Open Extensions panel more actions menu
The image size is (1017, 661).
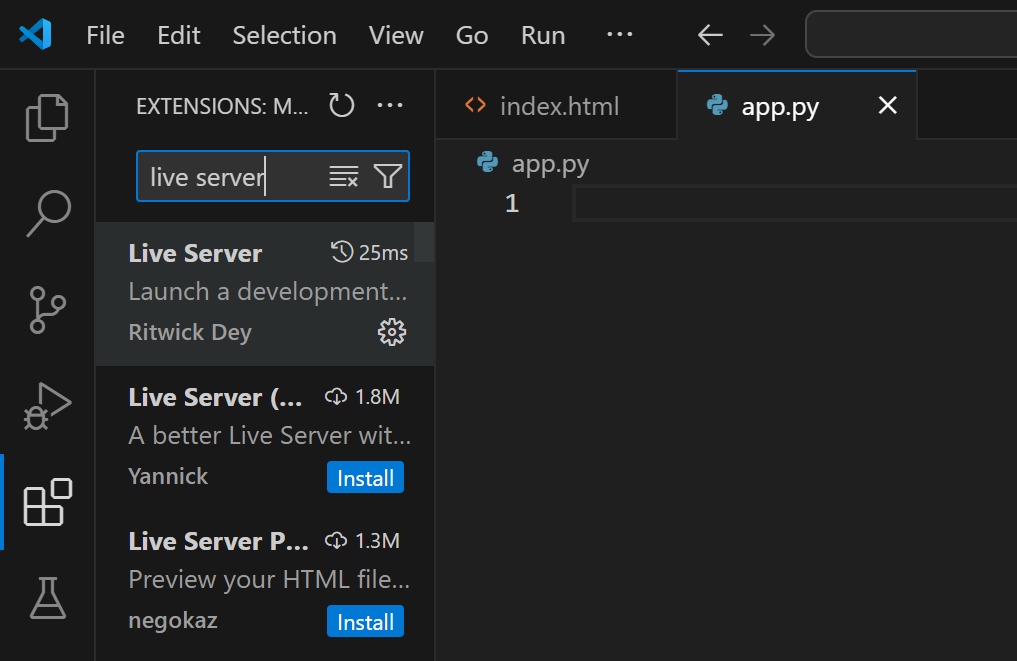click(x=390, y=105)
